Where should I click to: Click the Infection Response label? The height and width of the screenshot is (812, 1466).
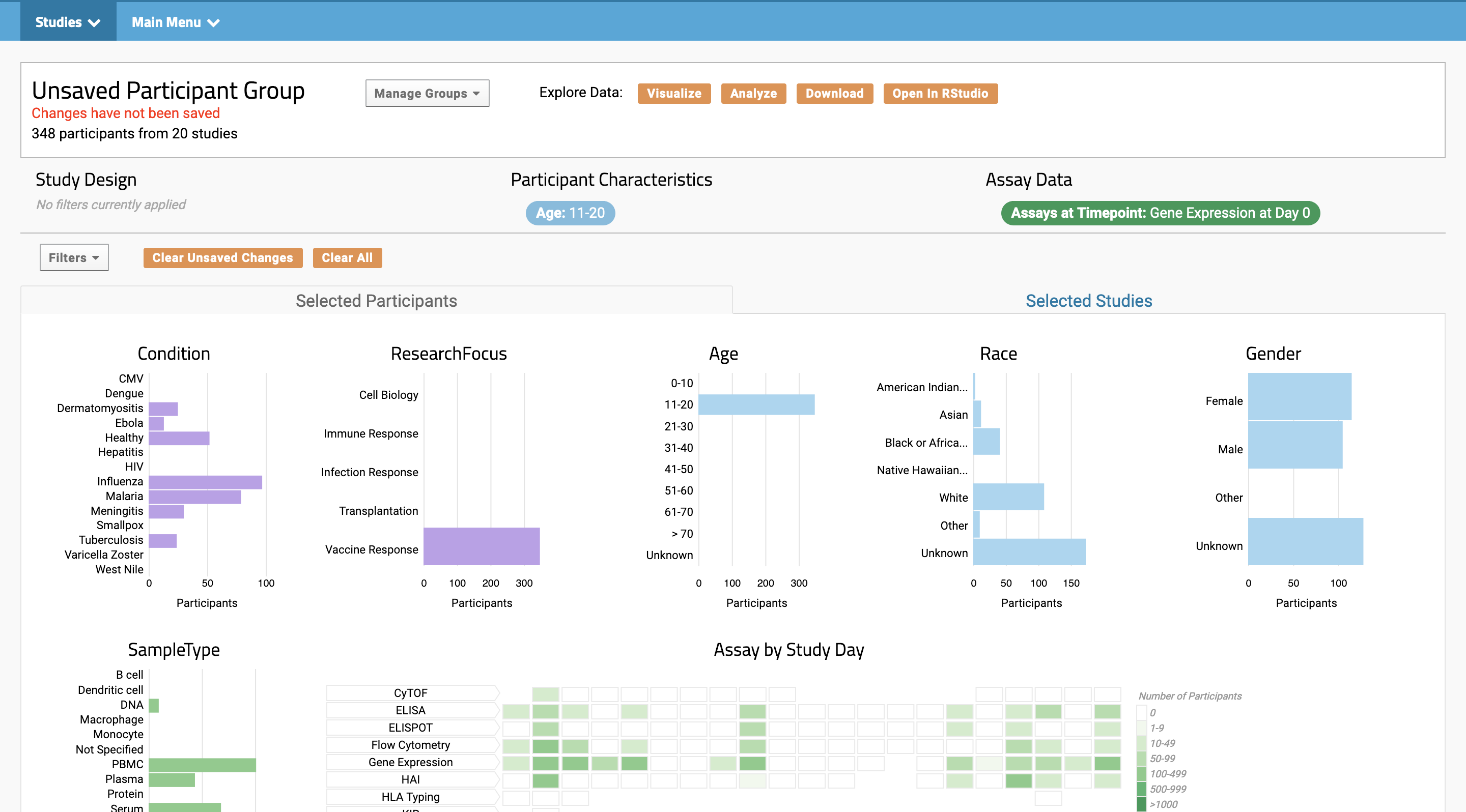point(370,472)
